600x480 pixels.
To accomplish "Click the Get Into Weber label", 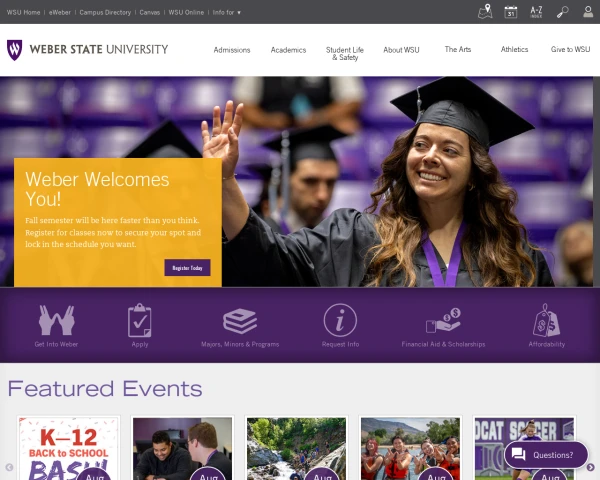I will (x=56, y=344).
